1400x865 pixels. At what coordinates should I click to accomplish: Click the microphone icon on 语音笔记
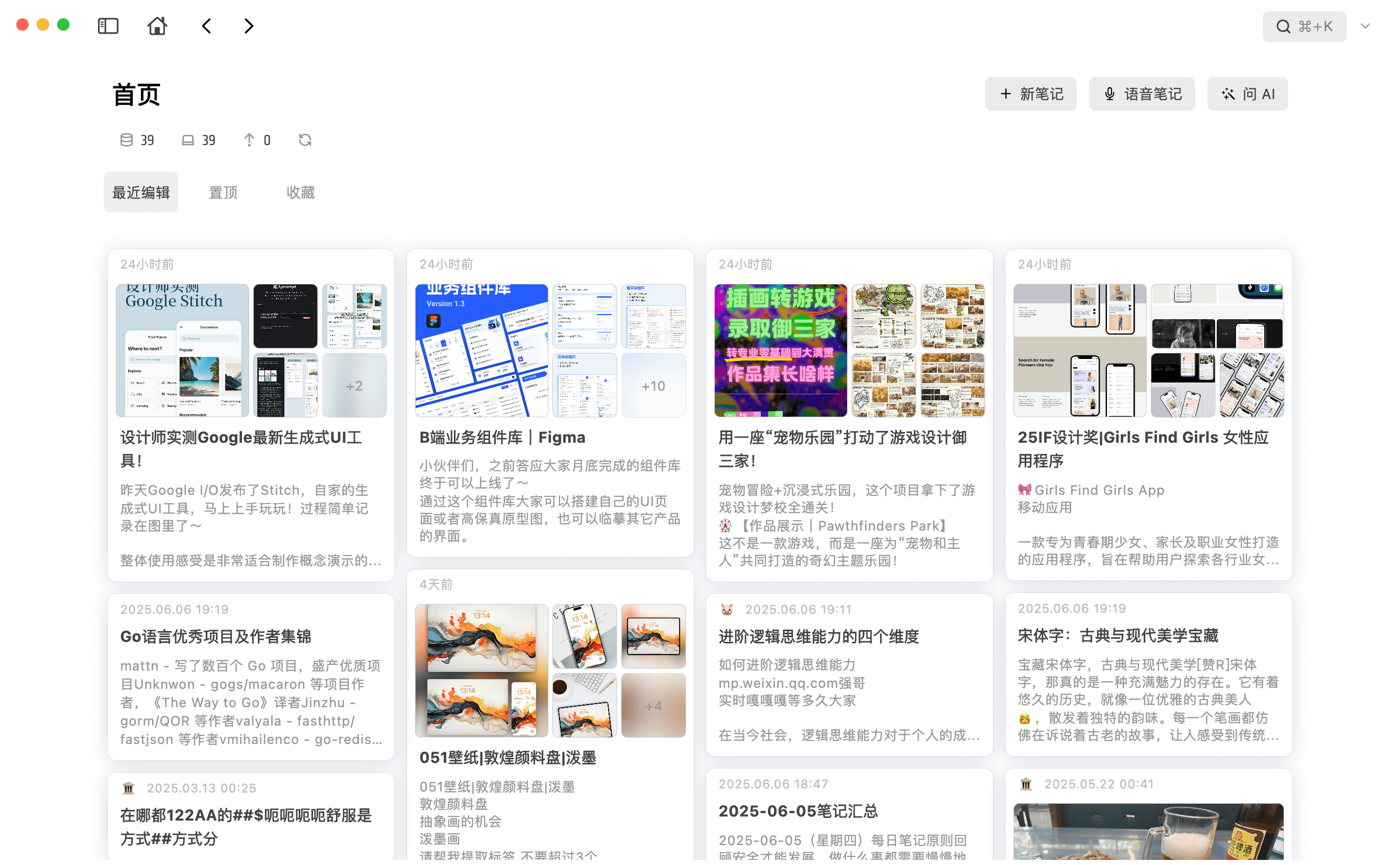pyautogui.click(x=1109, y=93)
